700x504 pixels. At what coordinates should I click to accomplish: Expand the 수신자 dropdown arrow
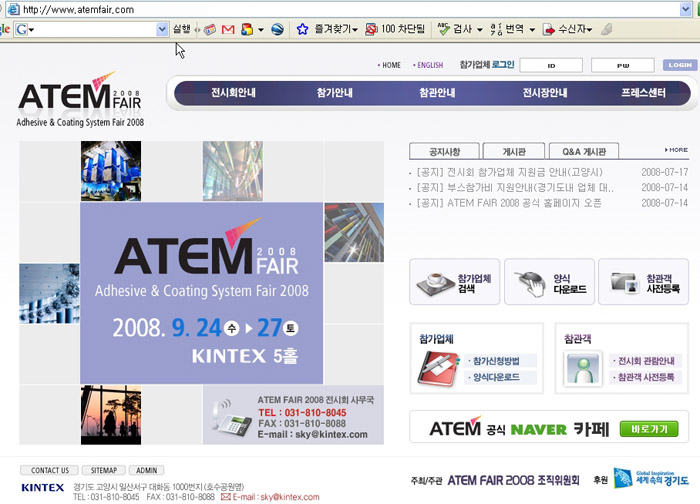pos(590,30)
